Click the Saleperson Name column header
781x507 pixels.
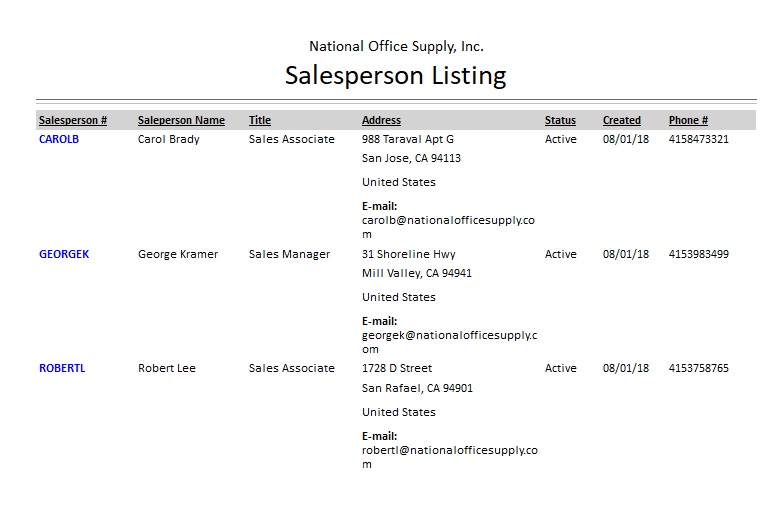(x=181, y=121)
